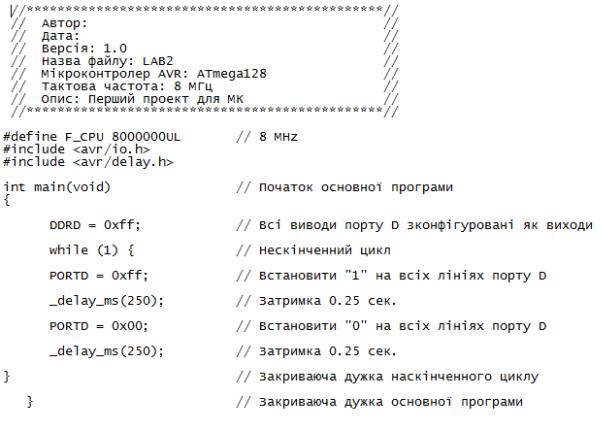The image size is (602, 423).
Task: Click the DDRD = 0xff; statement
Action: (x=95, y=225)
